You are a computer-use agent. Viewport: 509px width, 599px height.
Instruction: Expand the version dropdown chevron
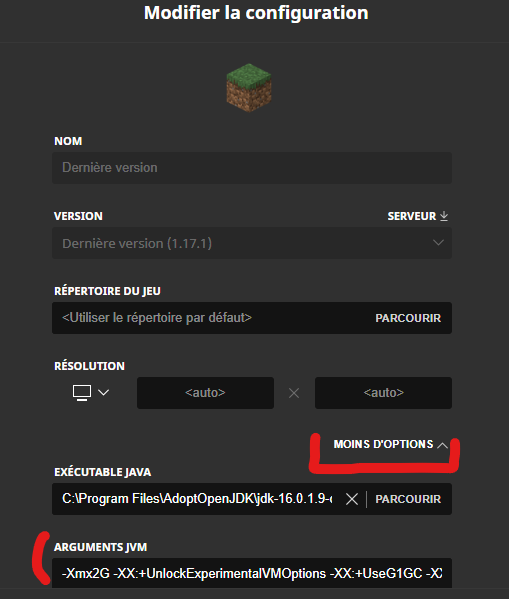pos(438,243)
